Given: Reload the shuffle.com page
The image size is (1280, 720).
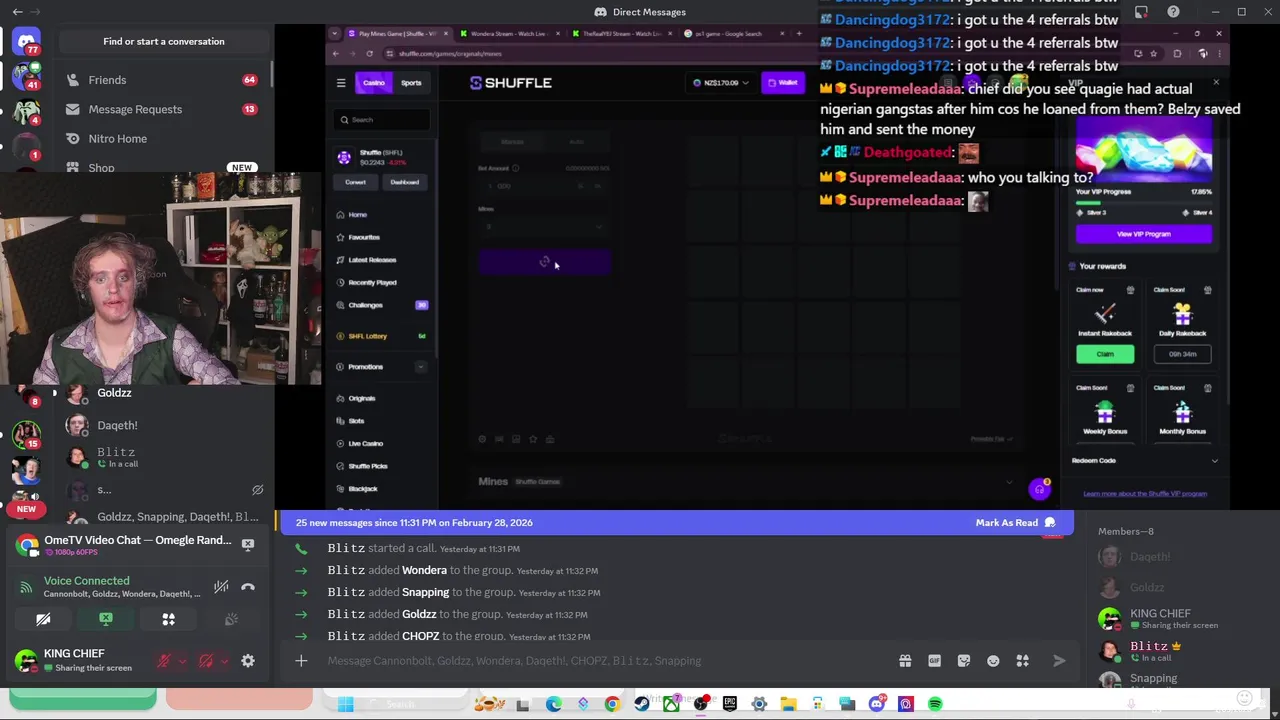Looking at the screenshot, I should point(370,53).
